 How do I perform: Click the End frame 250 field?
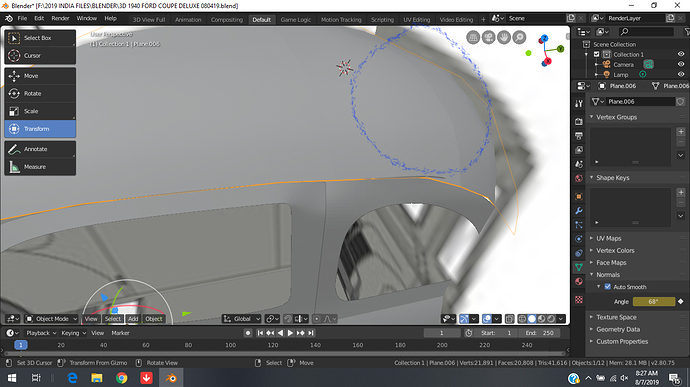[540, 333]
